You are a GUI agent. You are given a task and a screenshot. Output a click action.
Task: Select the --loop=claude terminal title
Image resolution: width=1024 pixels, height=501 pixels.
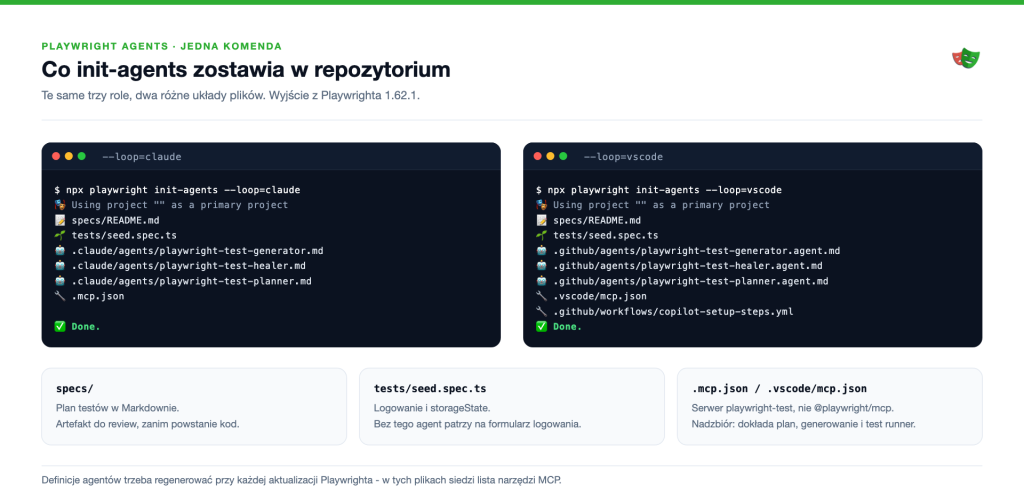click(142, 157)
